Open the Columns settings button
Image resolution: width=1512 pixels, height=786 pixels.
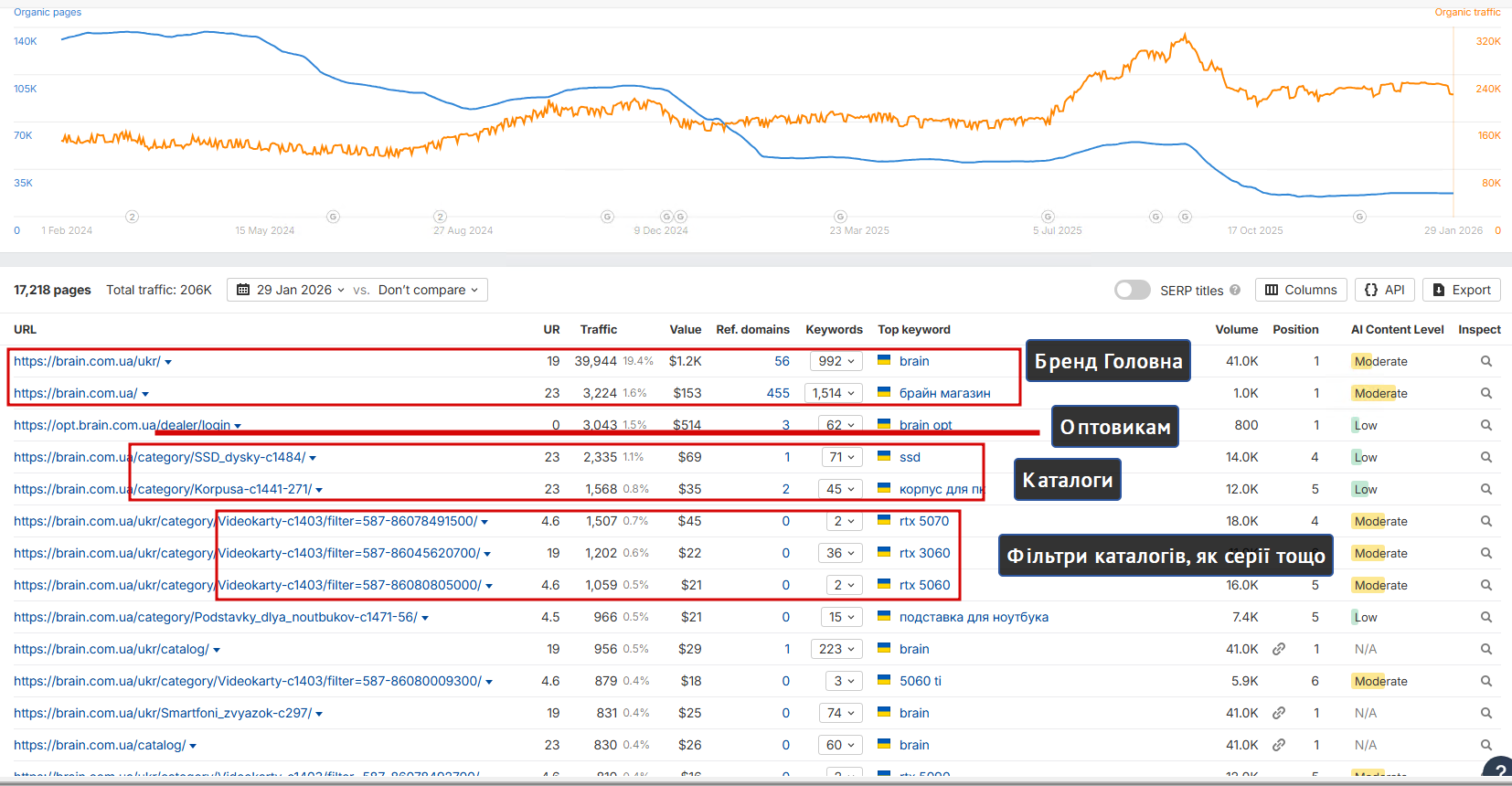click(1301, 290)
